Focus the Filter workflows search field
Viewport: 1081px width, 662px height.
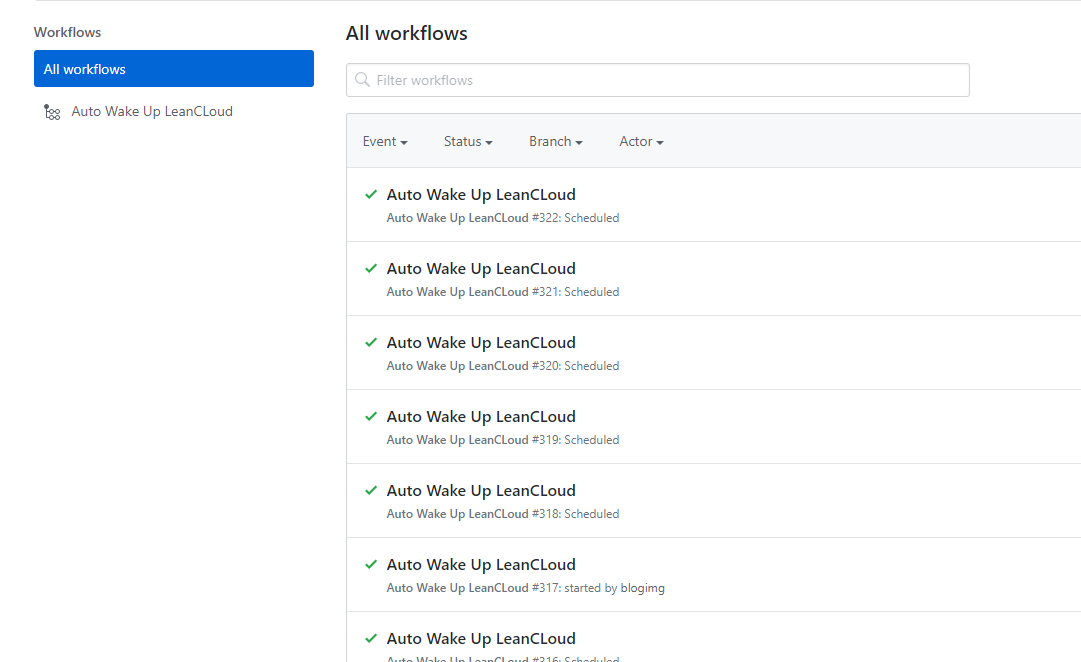tap(658, 80)
